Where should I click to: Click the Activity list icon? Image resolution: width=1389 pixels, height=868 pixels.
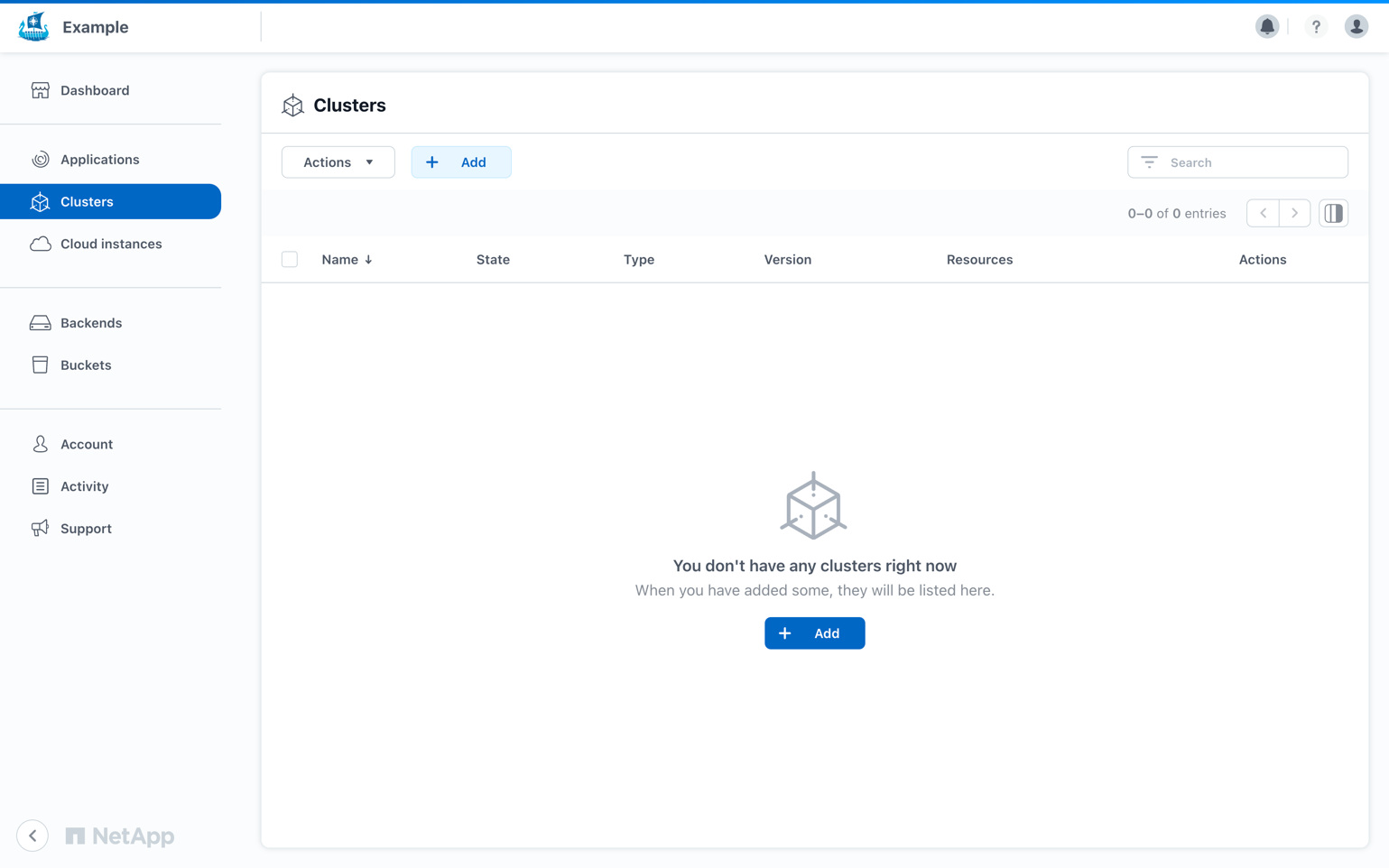40,486
